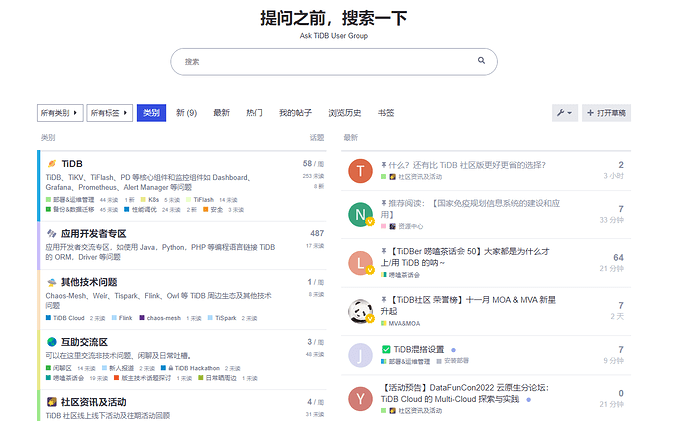
Task: Click the 打开草稿 button
Action: click(606, 113)
